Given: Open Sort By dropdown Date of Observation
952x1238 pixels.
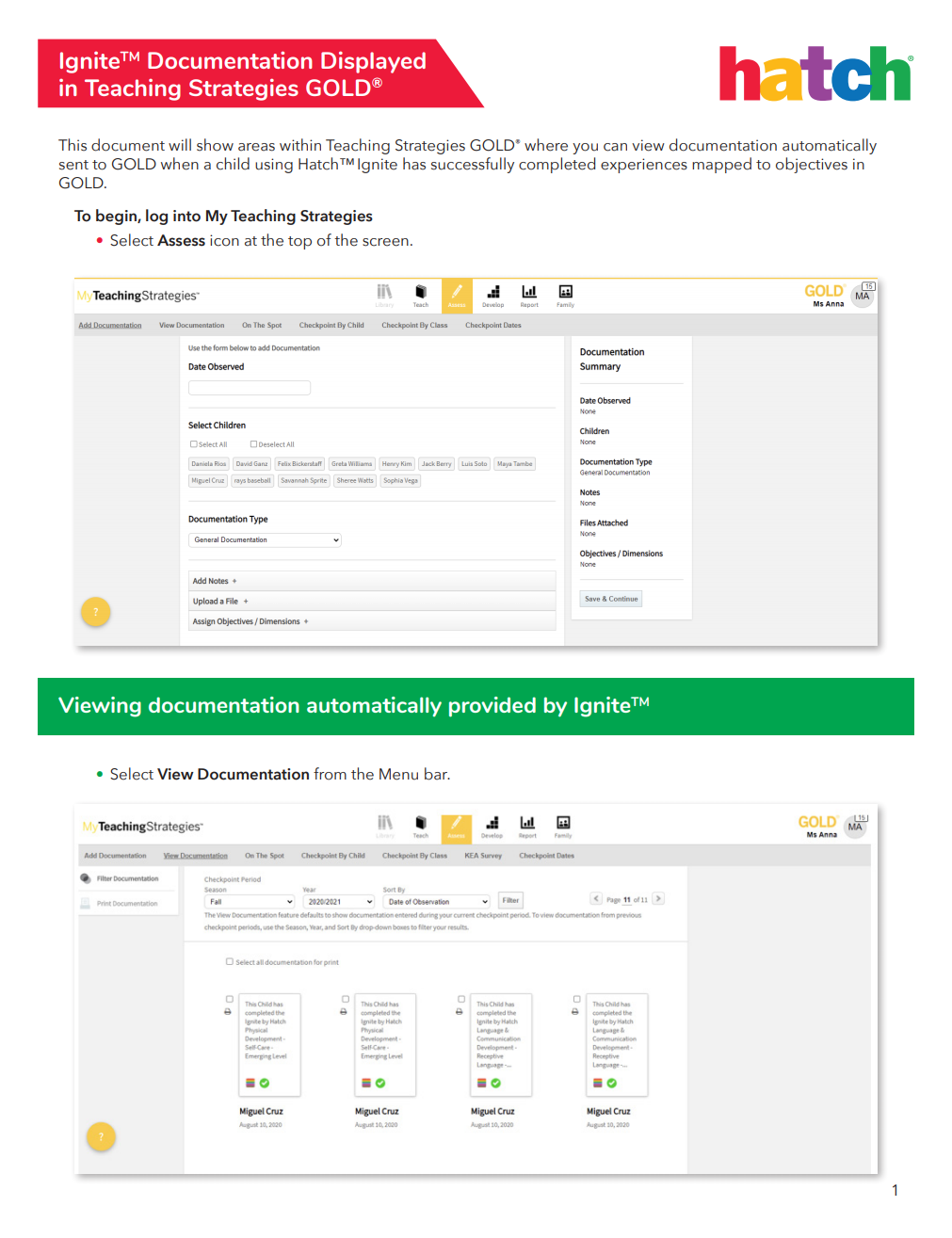Looking at the screenshot, I should (x=437, y=902).
